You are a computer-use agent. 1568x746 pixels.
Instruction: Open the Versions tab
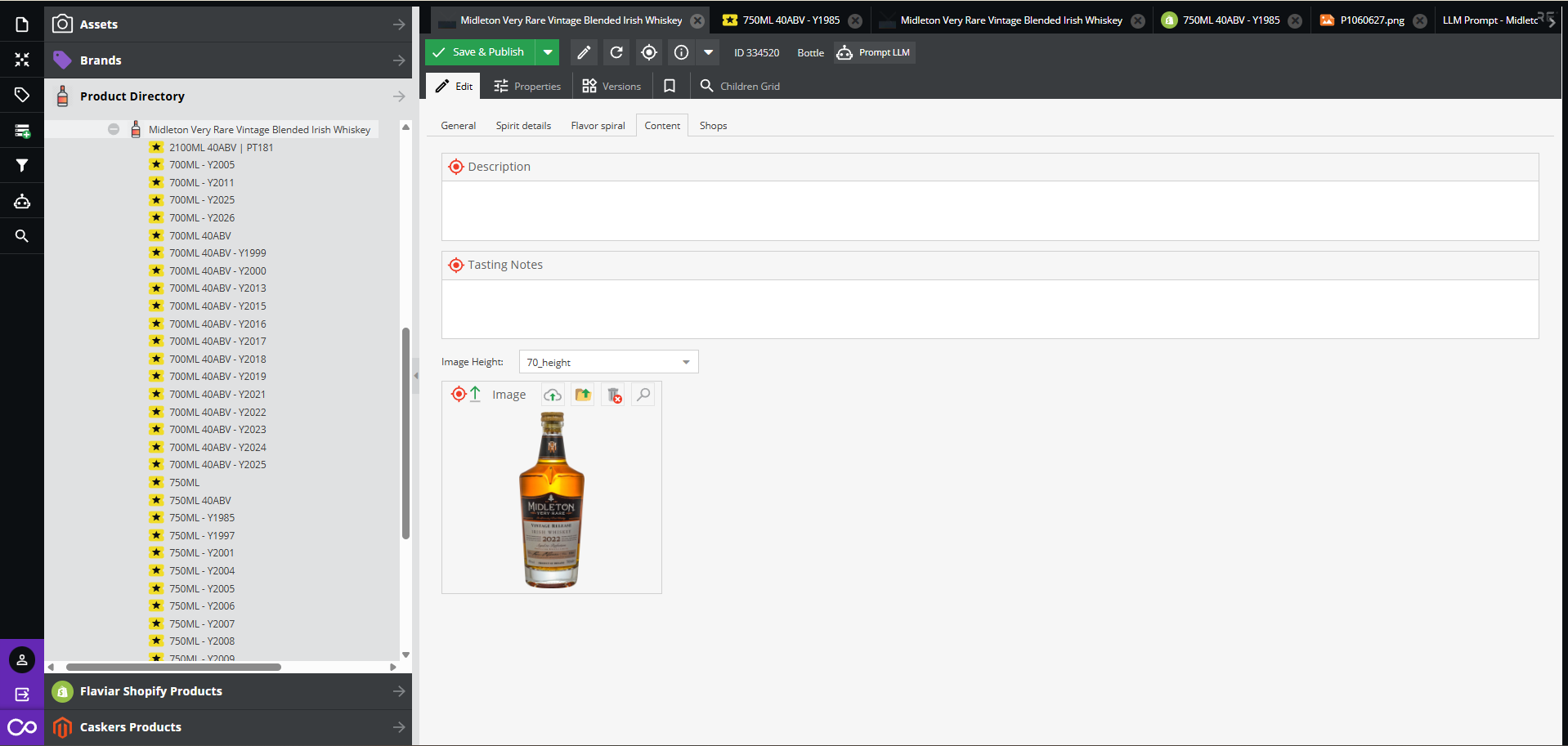point(612,86)
